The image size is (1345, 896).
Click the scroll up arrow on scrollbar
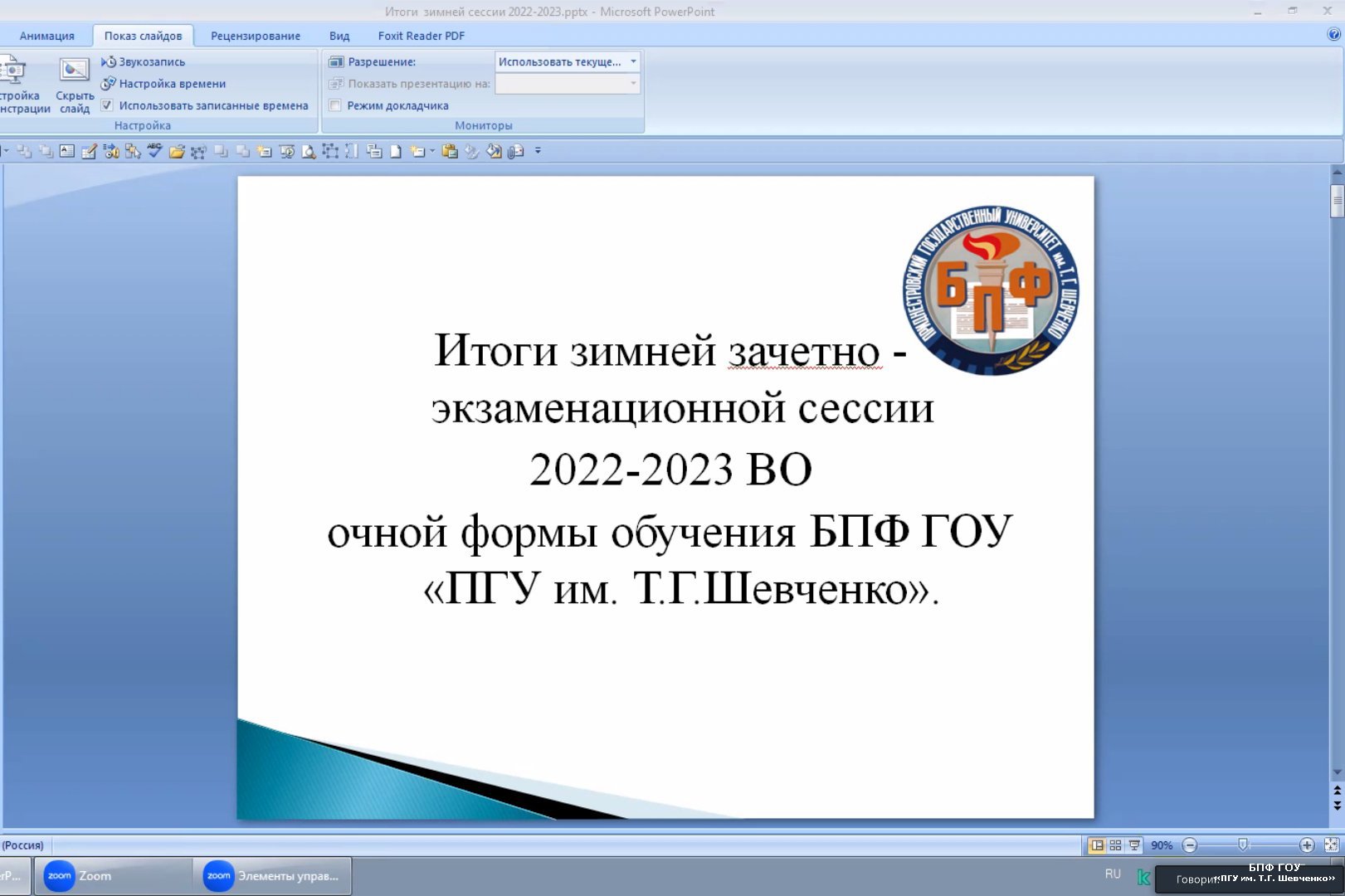click(1337, 173)
